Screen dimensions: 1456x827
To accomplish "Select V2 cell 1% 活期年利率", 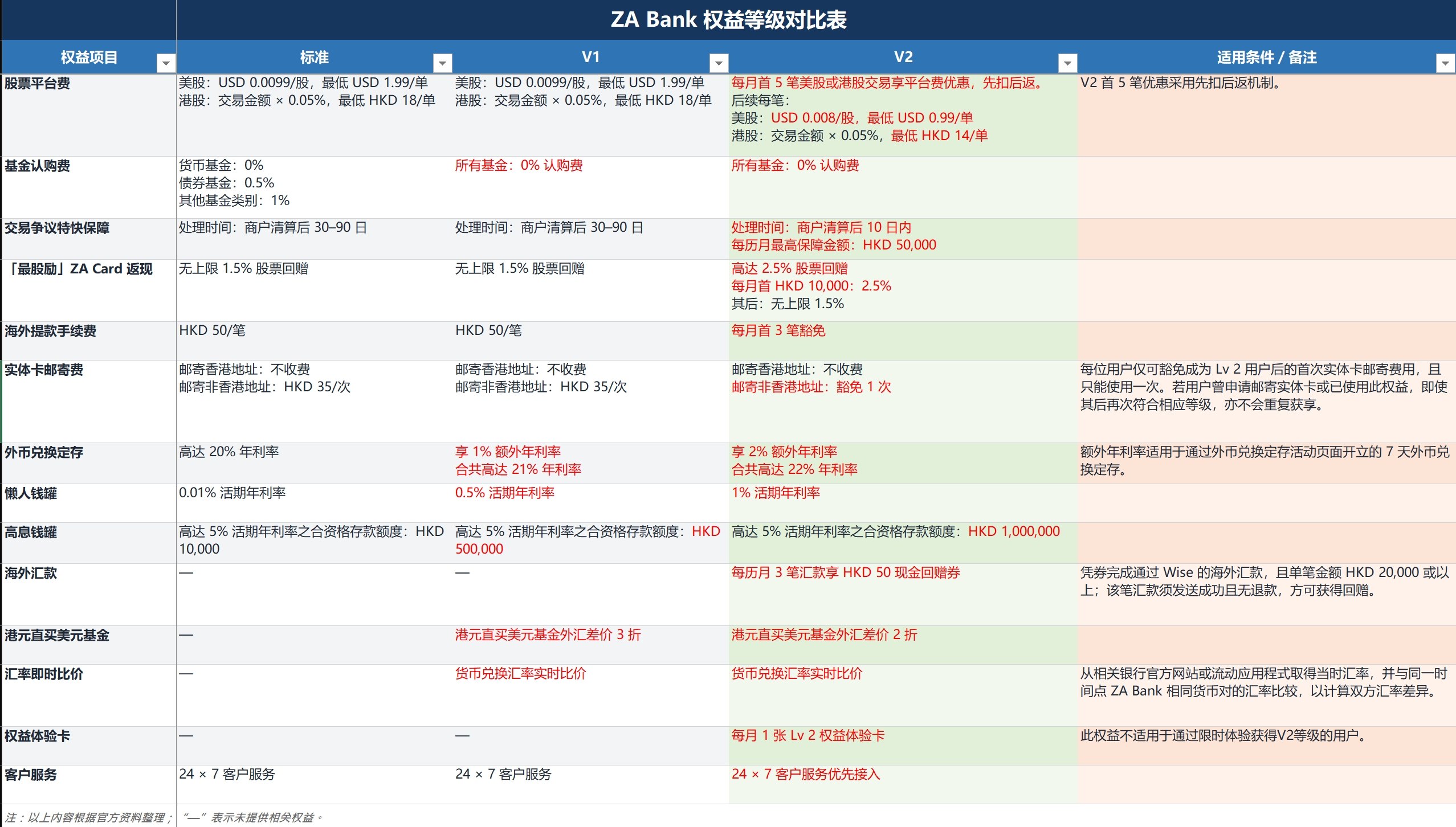I will [x=903, y=503].
